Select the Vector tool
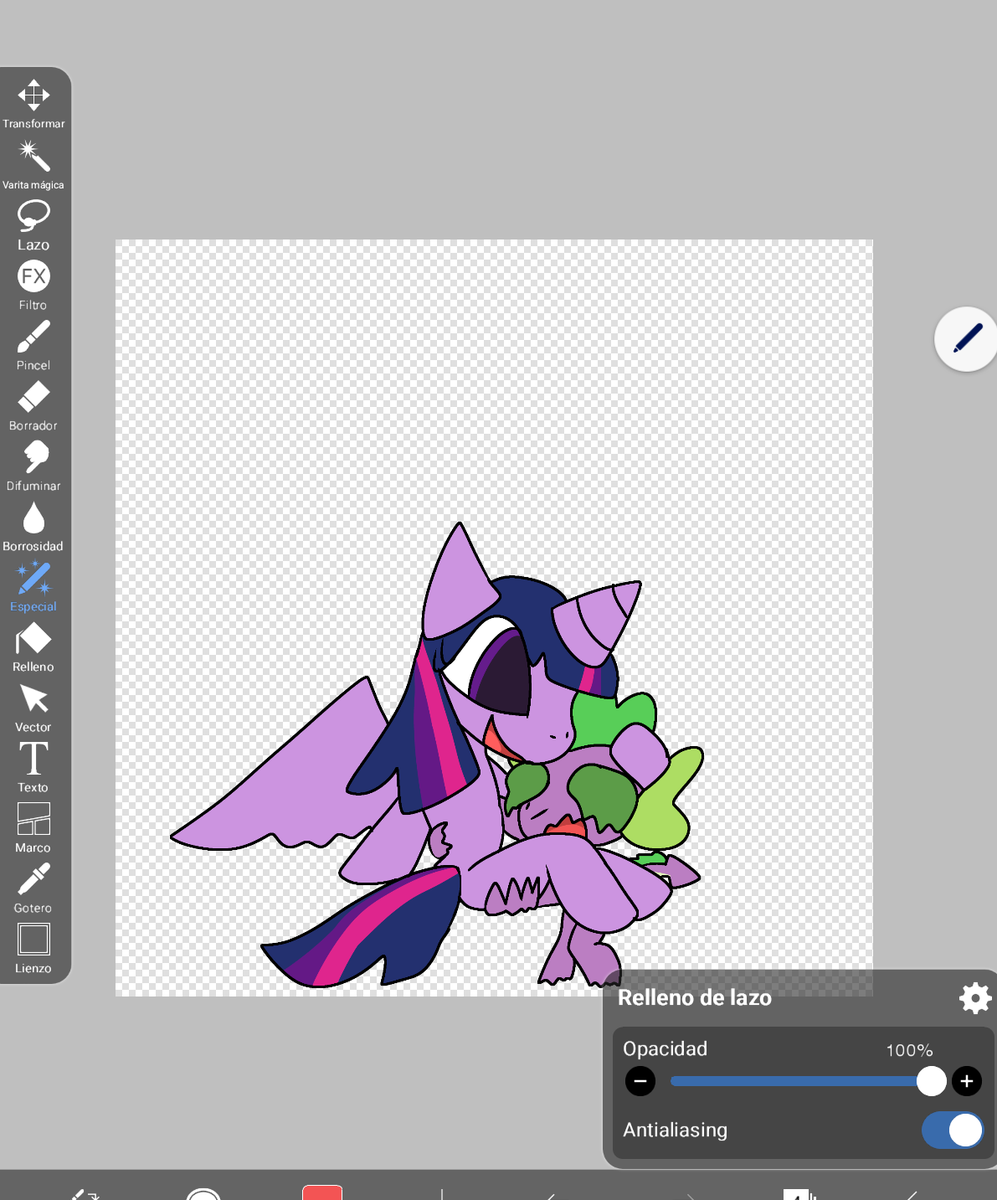This screenshot has height=1200, width=997. click(x=34, y=707)
